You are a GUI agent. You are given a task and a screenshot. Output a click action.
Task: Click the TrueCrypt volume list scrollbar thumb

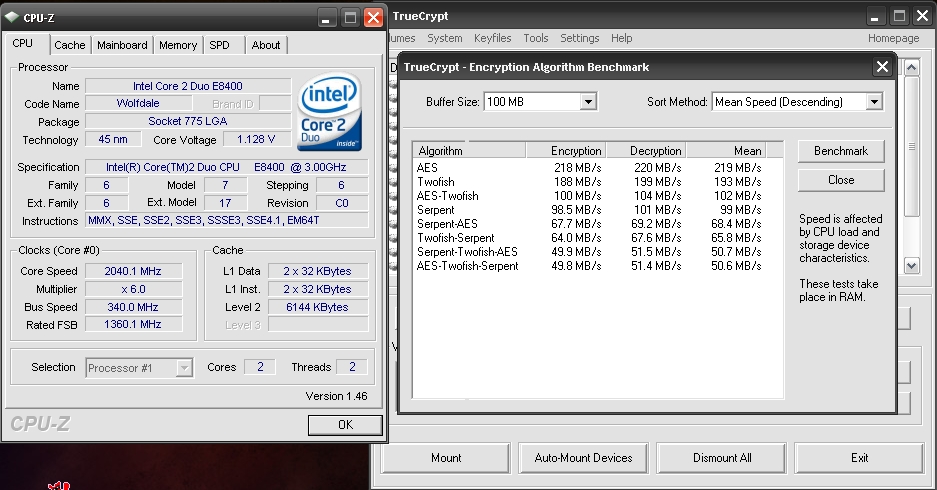click(911, 146)
